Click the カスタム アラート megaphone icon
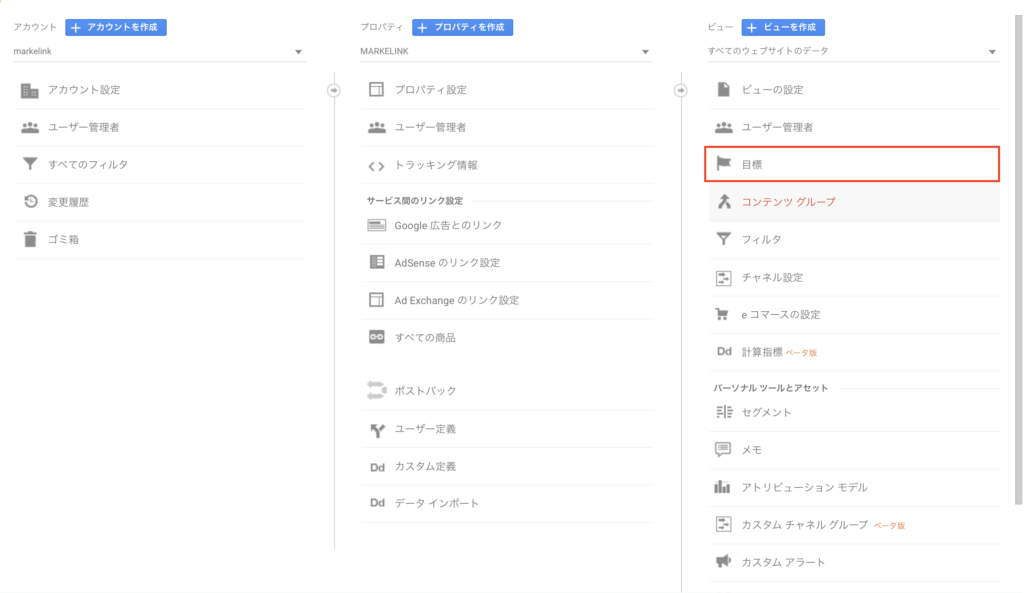 (724, 561)
